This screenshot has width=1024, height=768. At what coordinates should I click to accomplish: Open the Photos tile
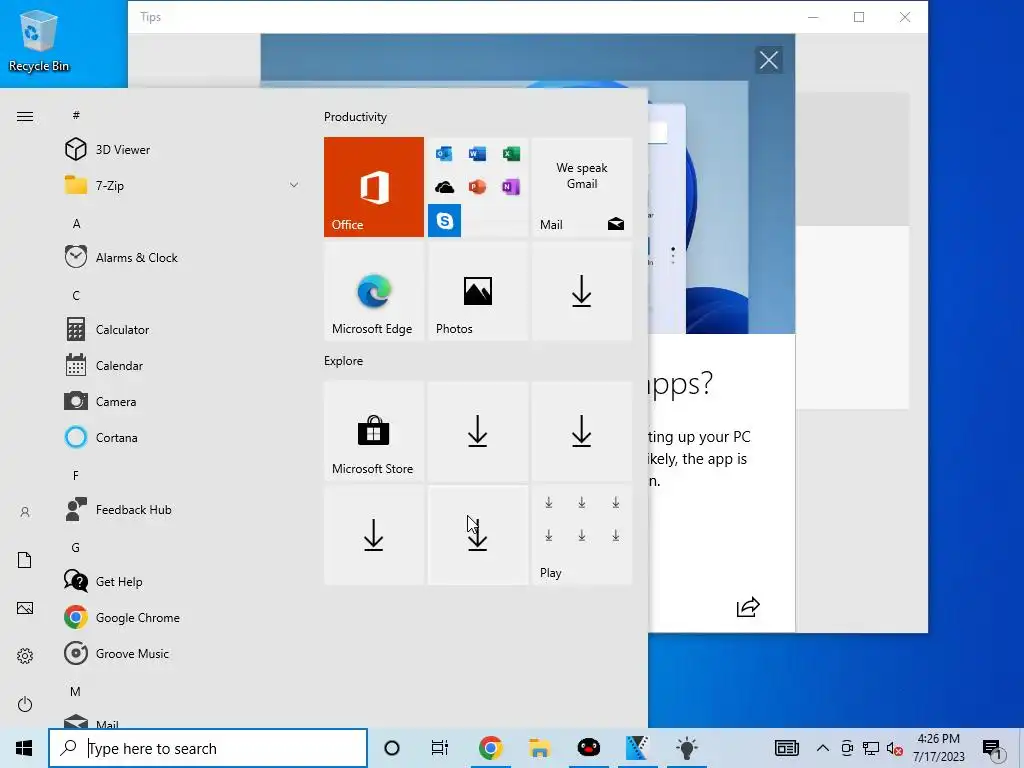[x=477, y=291]
